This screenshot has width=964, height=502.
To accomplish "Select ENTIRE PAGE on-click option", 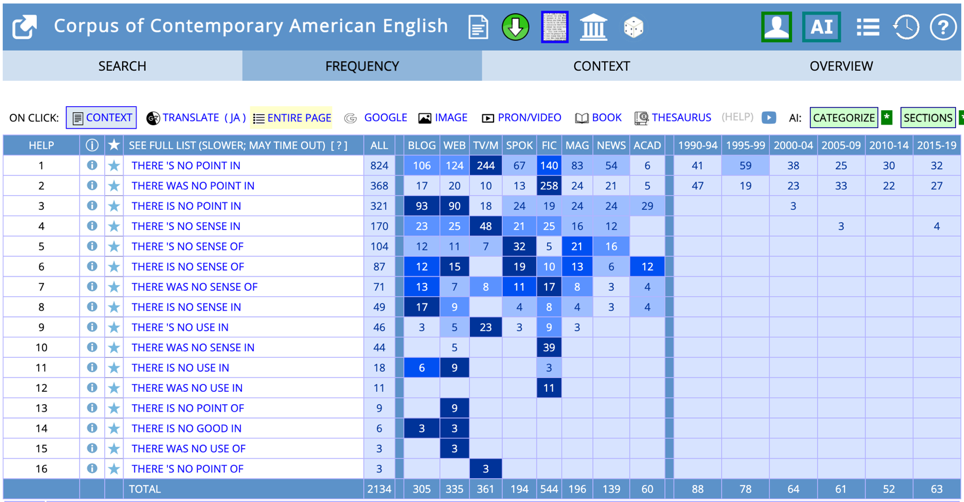I will (x=291, y=117).
